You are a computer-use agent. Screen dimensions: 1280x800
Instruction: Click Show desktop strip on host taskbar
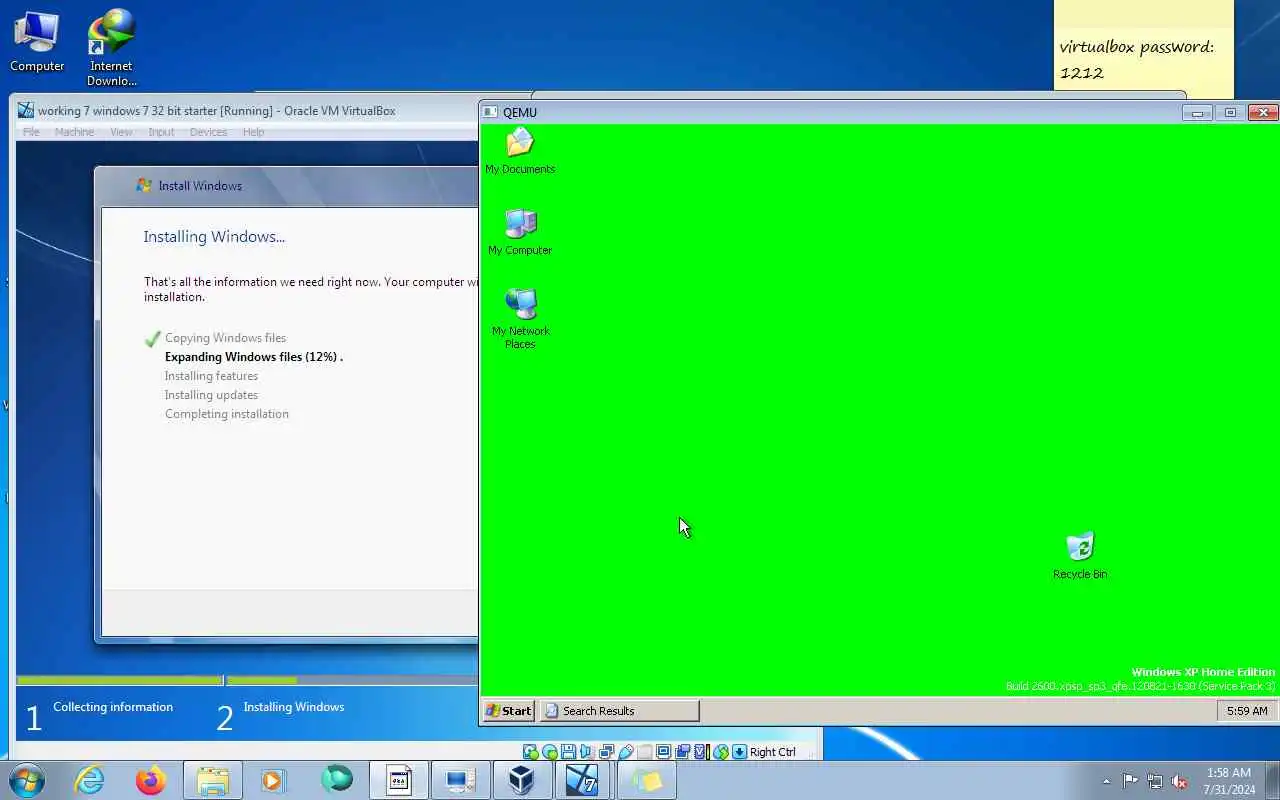pyautogui.click(x=1273, y=781)
